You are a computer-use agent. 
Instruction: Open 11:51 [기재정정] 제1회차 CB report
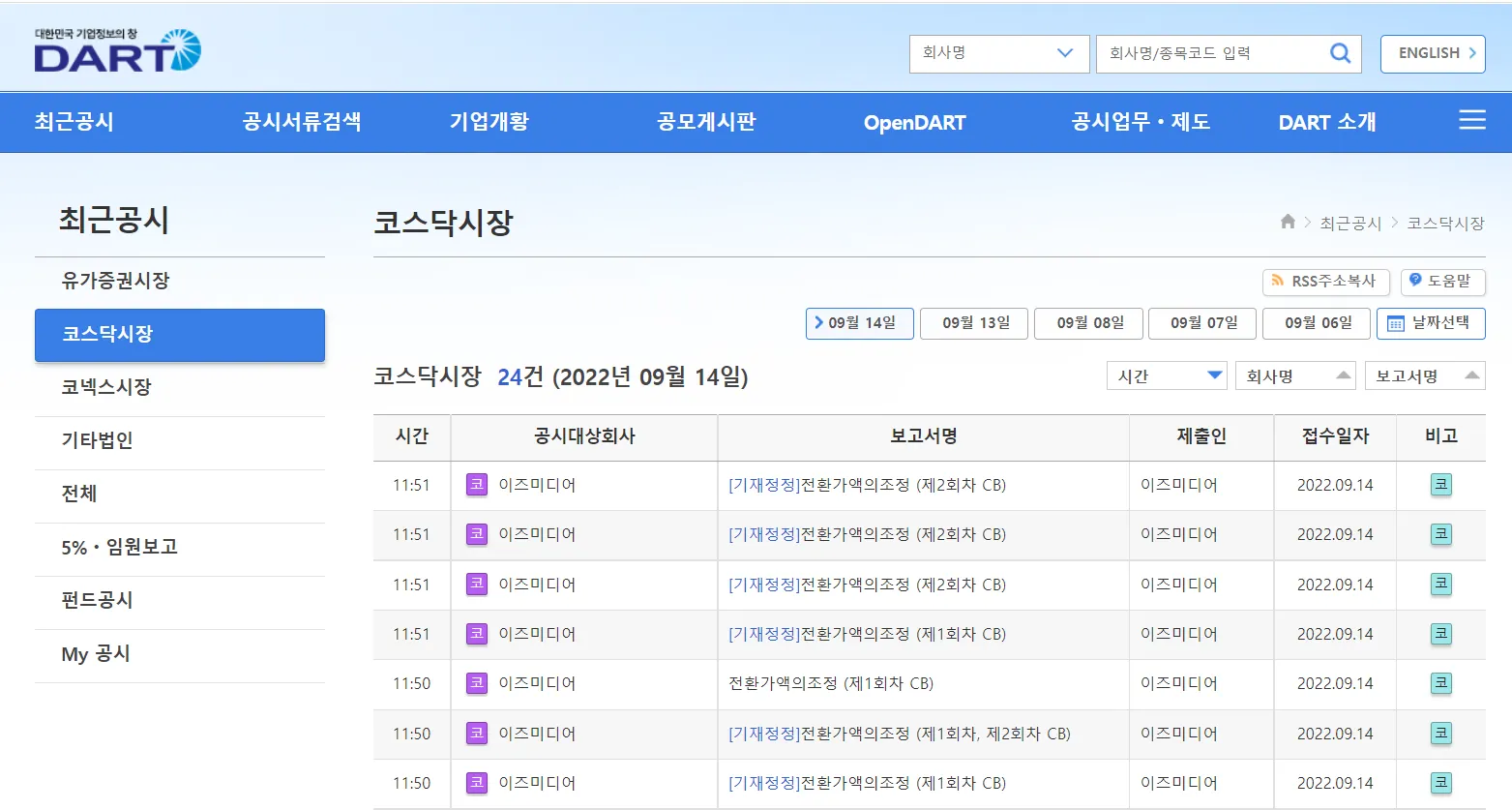(x=867, y=634)
